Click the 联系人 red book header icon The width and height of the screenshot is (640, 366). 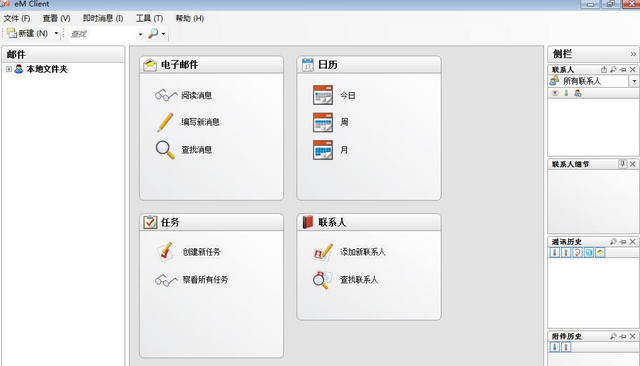[307, 222]
